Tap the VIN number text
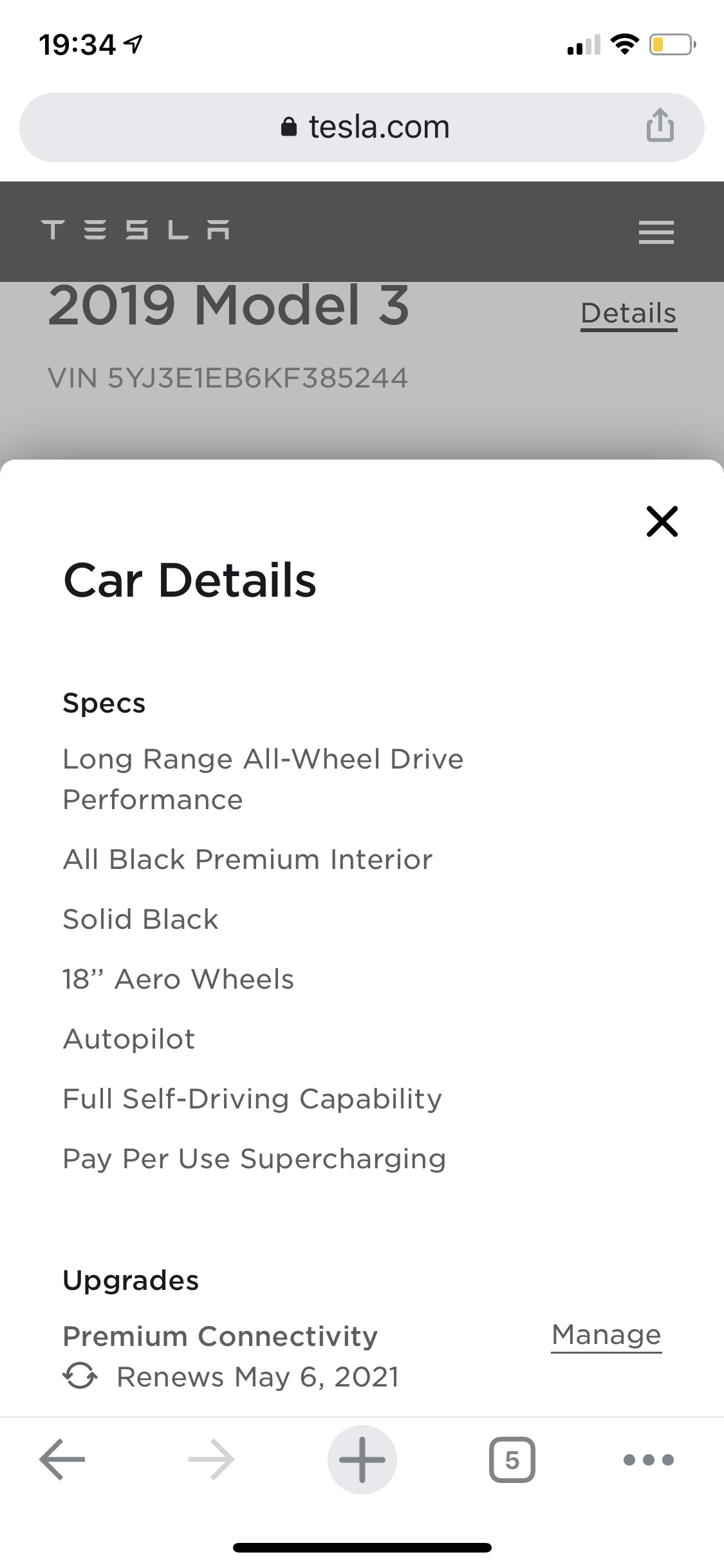The height and width of the screenshot is (1568, 724). click(x=228, y=378)
